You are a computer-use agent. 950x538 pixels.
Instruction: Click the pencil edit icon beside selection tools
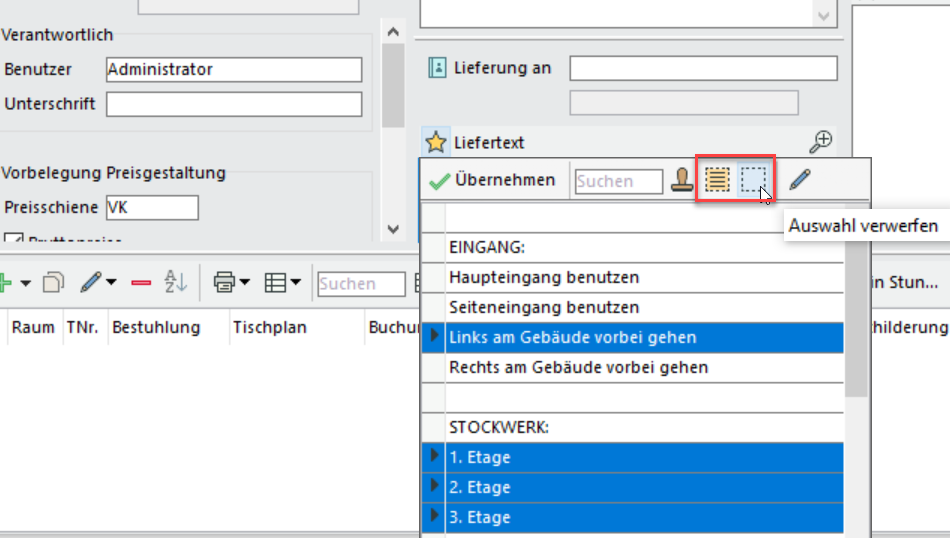click(x=799, y=180)
